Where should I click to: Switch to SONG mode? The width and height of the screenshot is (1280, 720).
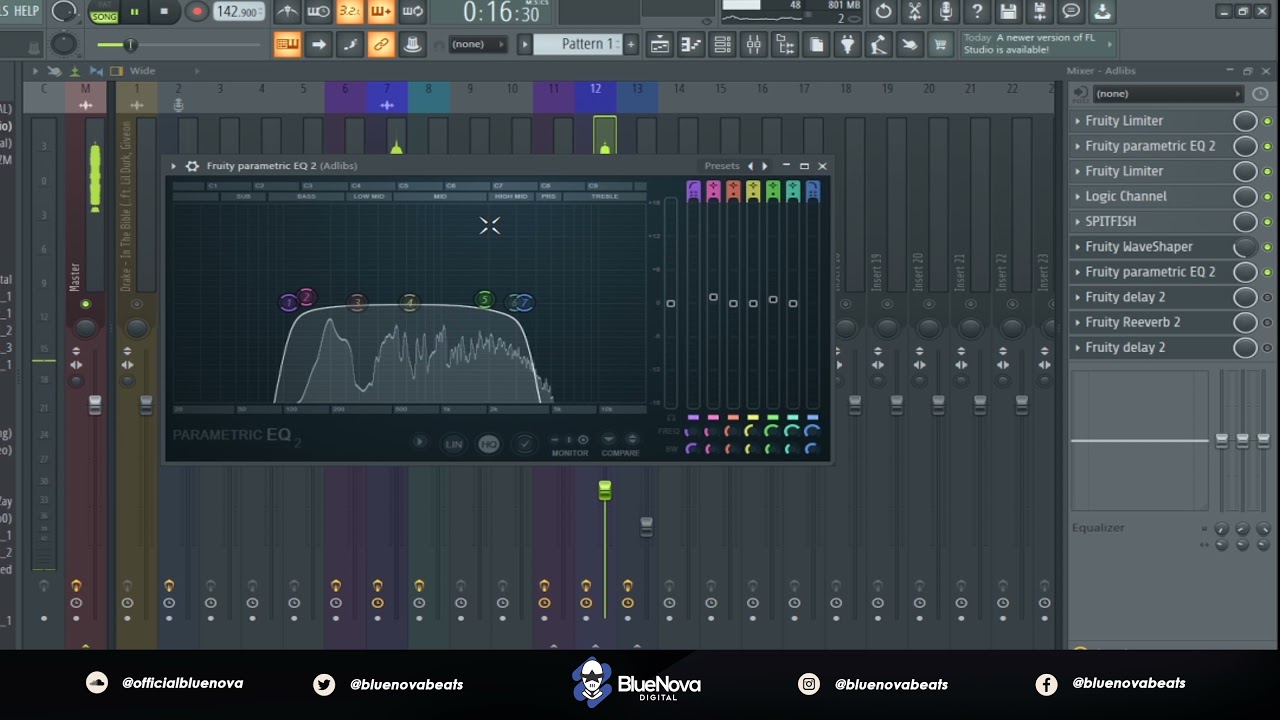(x=103, y=17)
